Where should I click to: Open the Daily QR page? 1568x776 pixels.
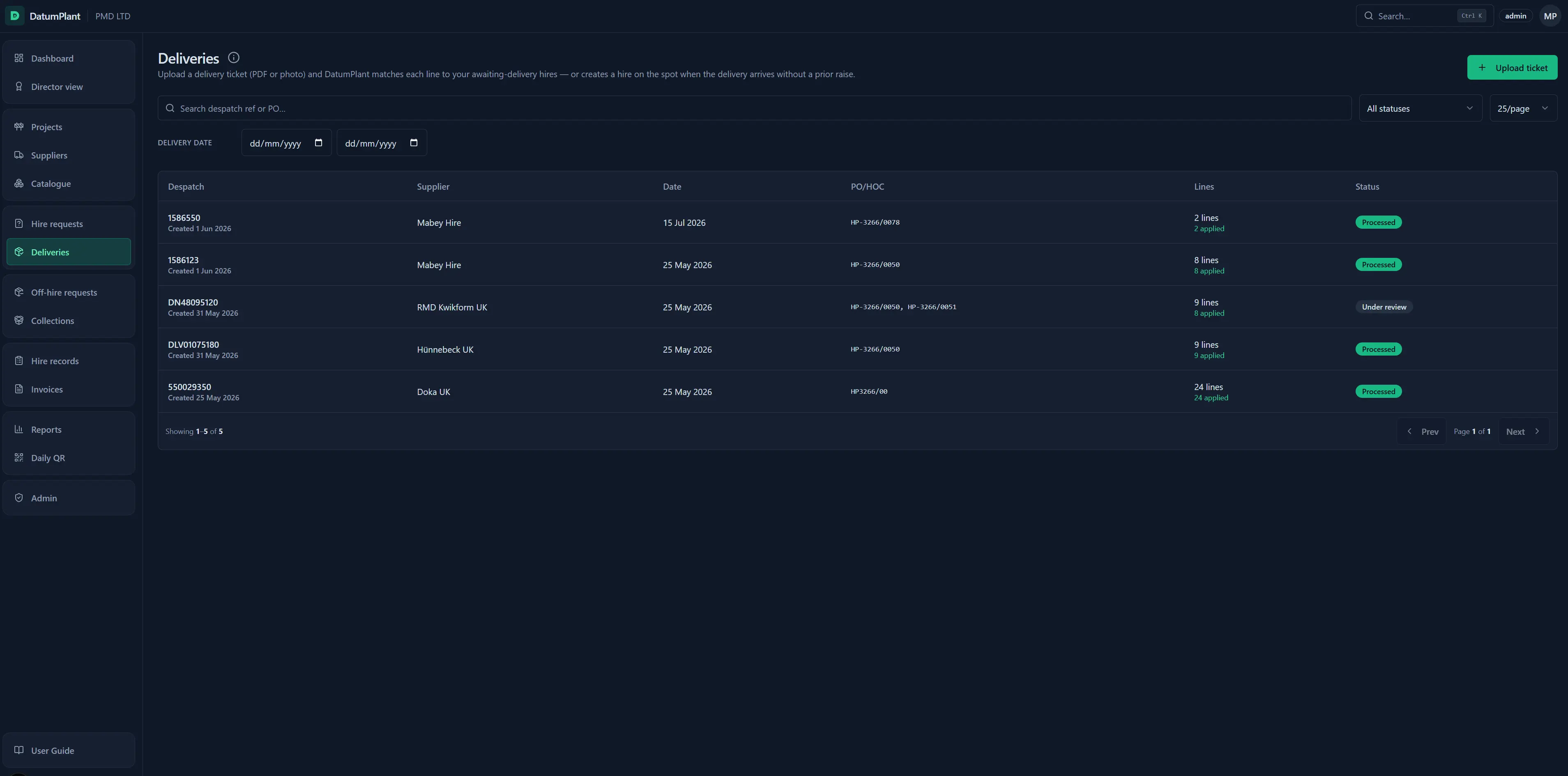point(69,457)
